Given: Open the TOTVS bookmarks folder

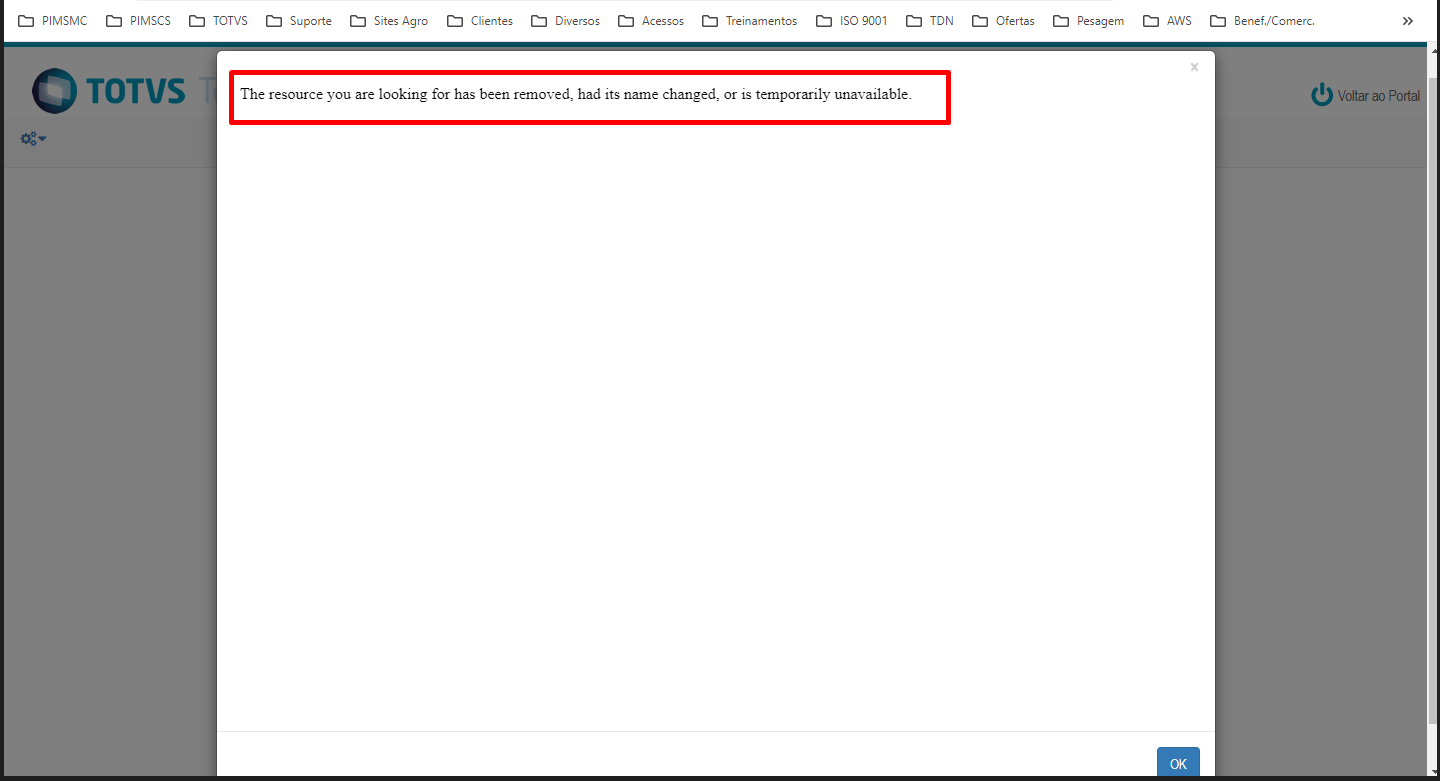Looking at the screenshot, I should click(218, 21).
